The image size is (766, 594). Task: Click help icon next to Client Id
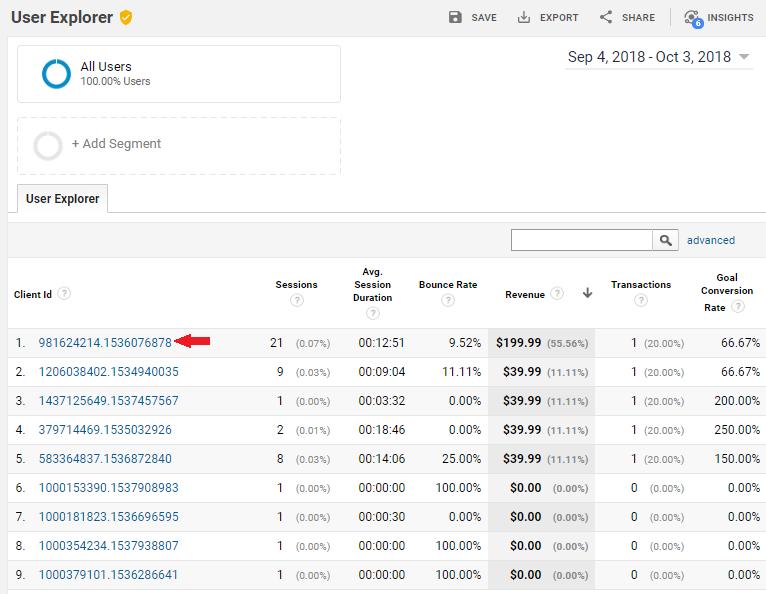tap(64, 294)
